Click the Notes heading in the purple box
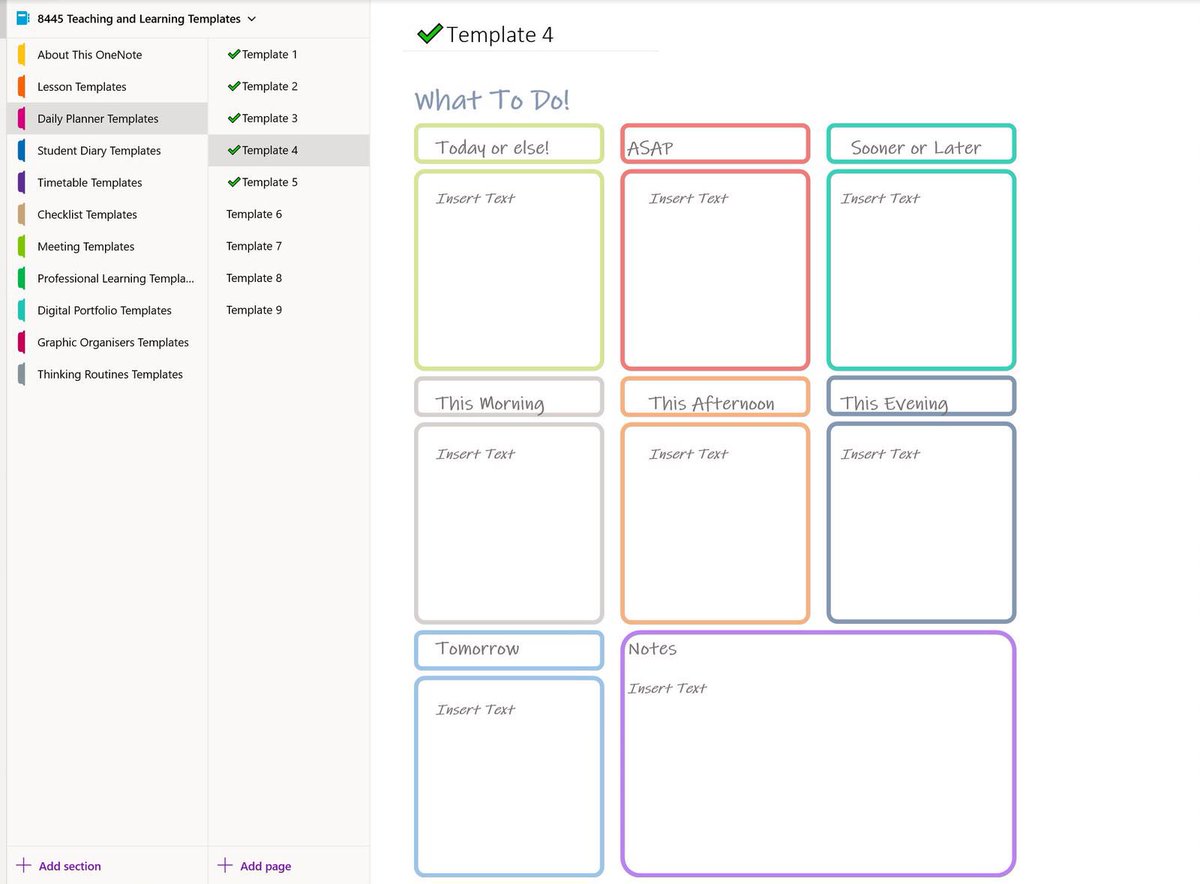The height and width of the screenshot is (884, 1200). tap(653, 649)
